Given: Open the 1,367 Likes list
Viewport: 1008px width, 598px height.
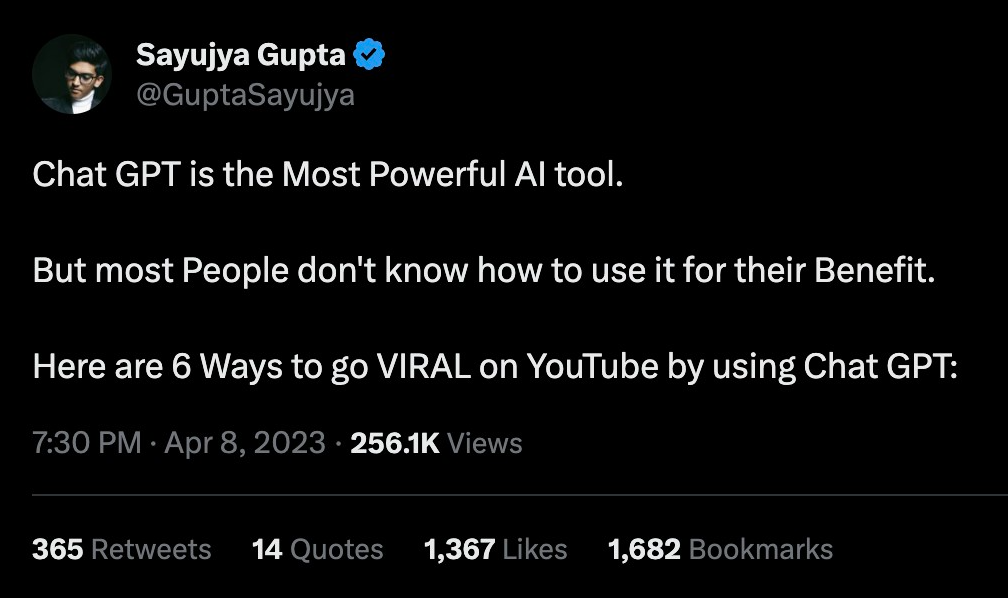Looking at the screenshot, I should tap(495, 549).
